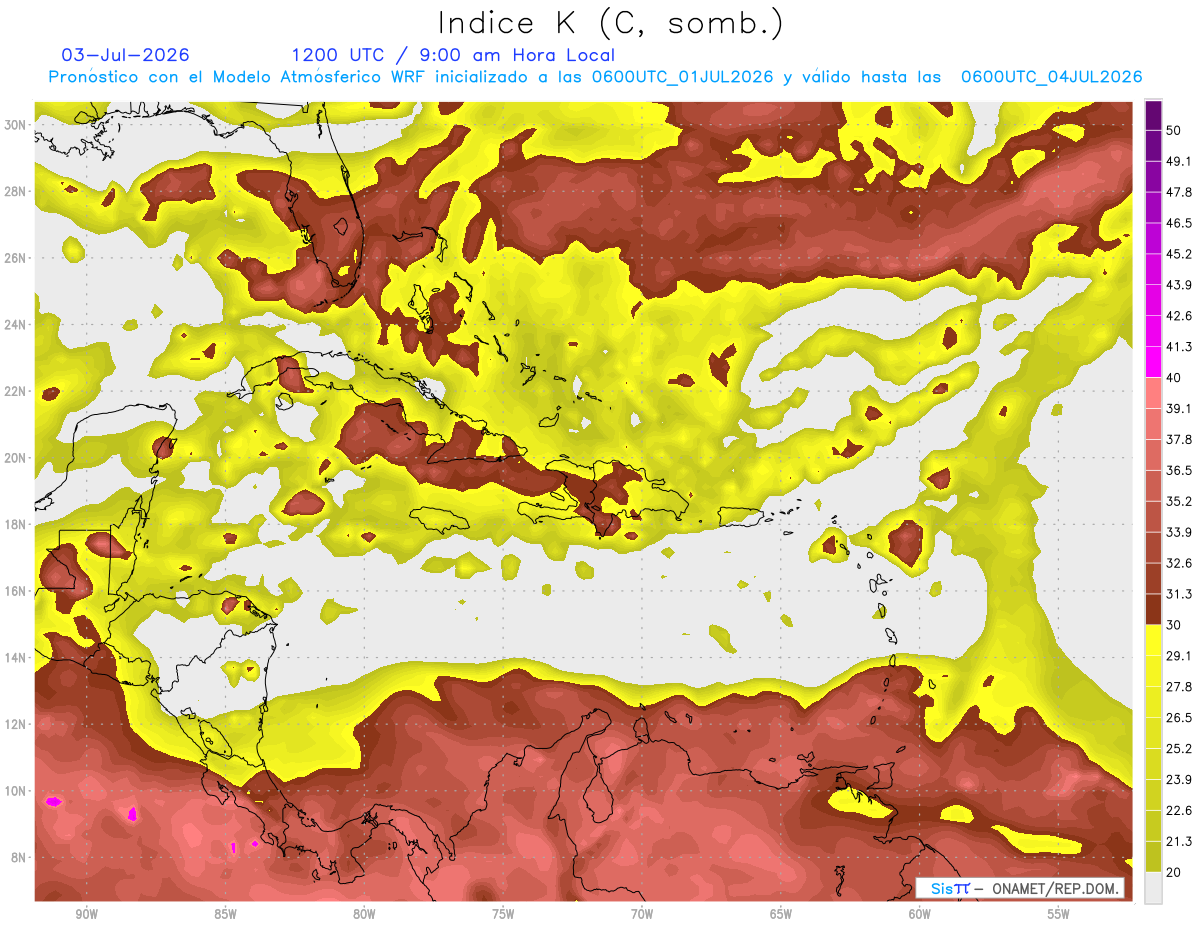The image size is (1200, 927).
Task: Select the dark purple 50 color swatch
Action: click(1153, 115)
